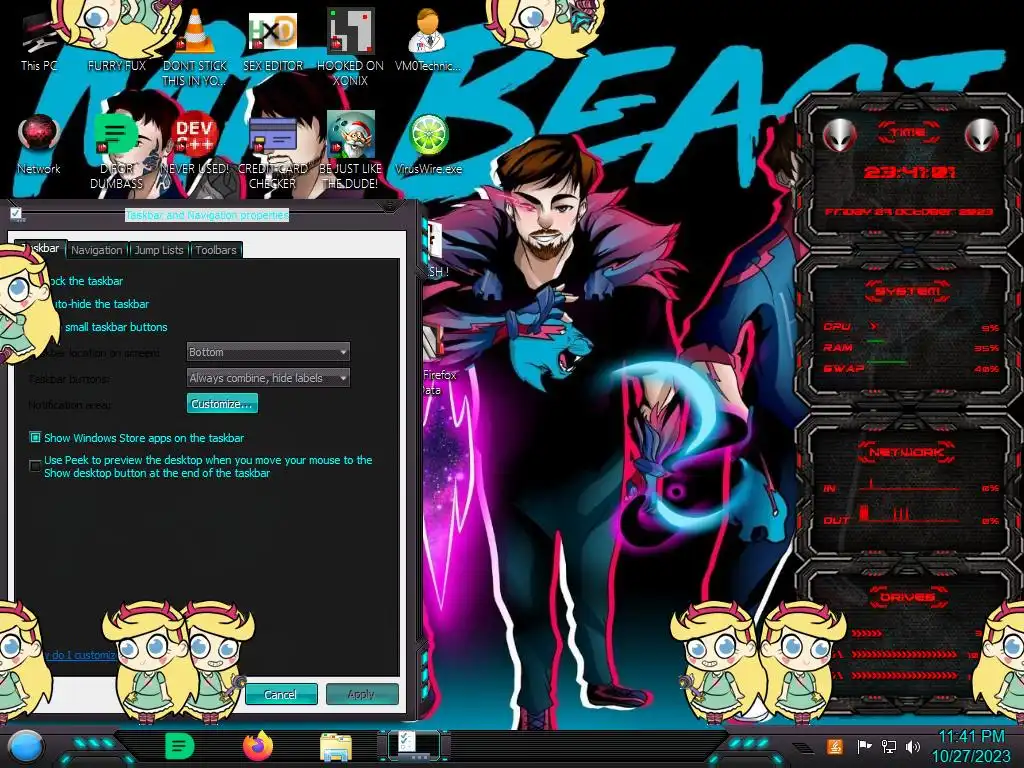Click the NETWORK header on the widget
This screenshot has width=1024, height=768.
pos(908,452)
